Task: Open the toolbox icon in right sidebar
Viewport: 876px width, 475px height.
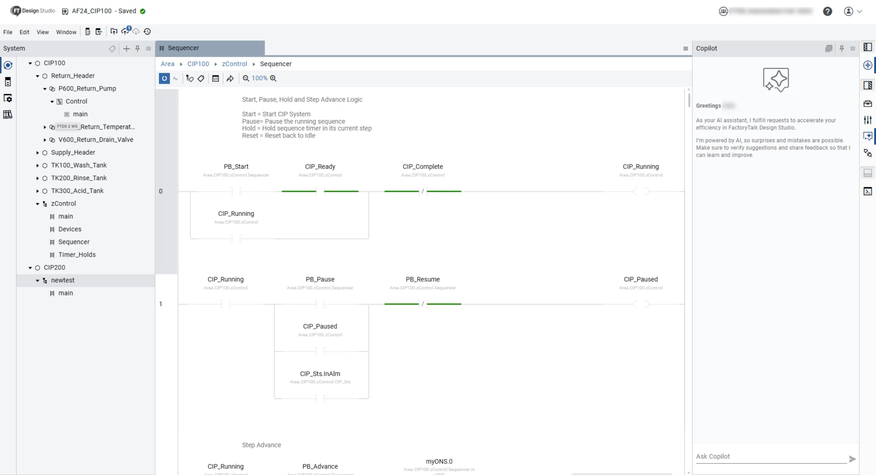Action: pyautogui.click(x=867, y=103)
